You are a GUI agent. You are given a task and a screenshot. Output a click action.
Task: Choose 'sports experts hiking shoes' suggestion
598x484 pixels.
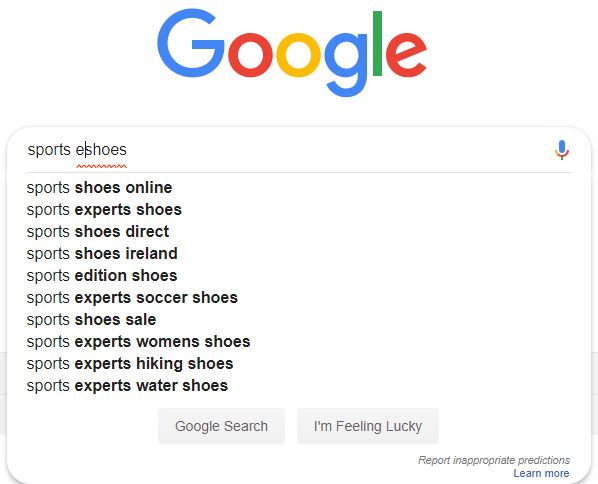[x=299, y=363]
